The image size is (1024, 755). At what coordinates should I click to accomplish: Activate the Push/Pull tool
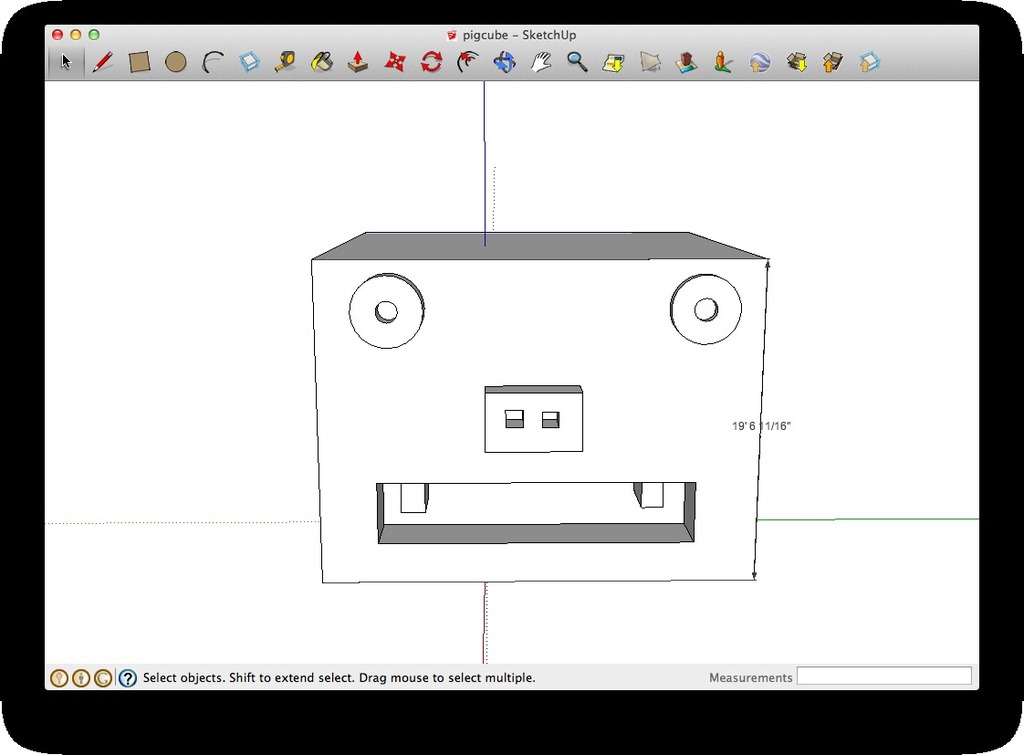tap(358, 62)
